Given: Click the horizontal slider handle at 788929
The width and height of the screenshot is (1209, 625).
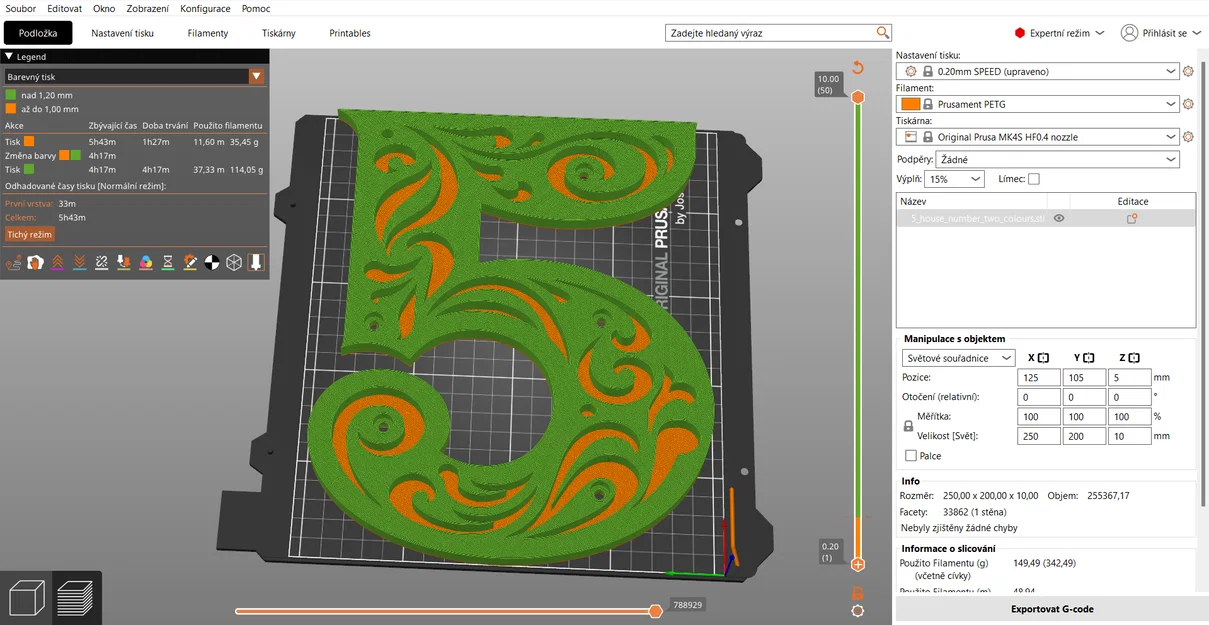Looking at the screenshot, I should click(655, 611).
